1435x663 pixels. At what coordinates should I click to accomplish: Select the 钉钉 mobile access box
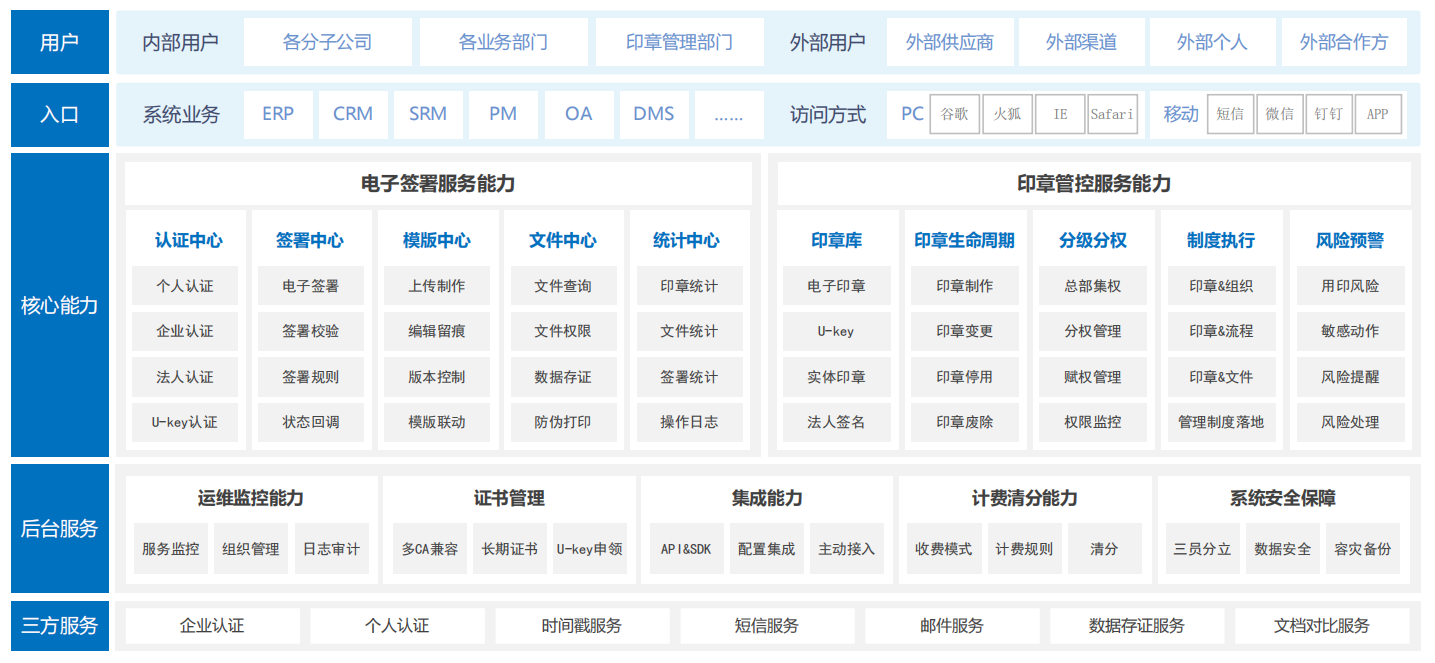point(1329,114)
